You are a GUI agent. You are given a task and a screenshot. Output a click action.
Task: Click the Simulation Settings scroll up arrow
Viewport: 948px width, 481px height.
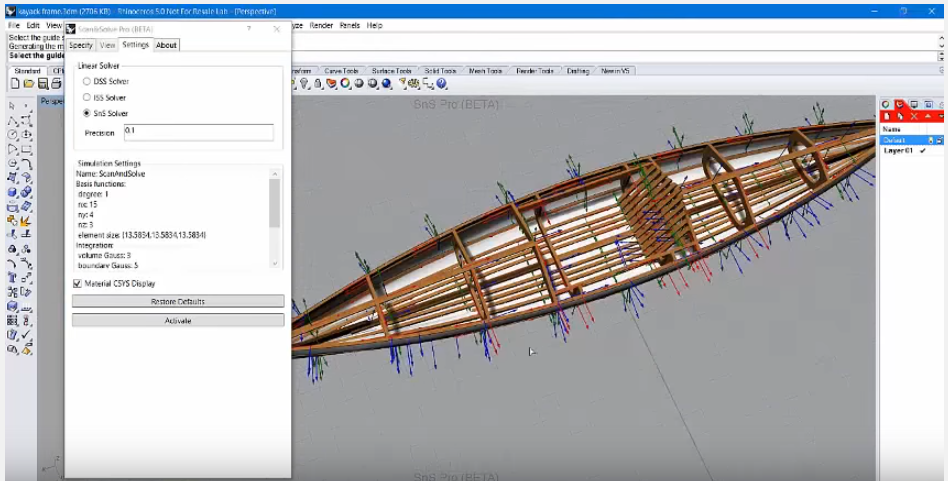(274, 174)
